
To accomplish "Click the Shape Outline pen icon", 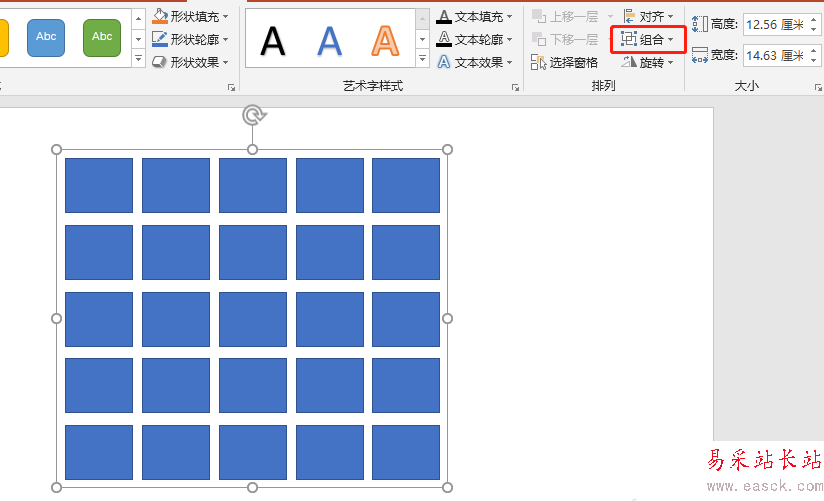I will 160,39.
